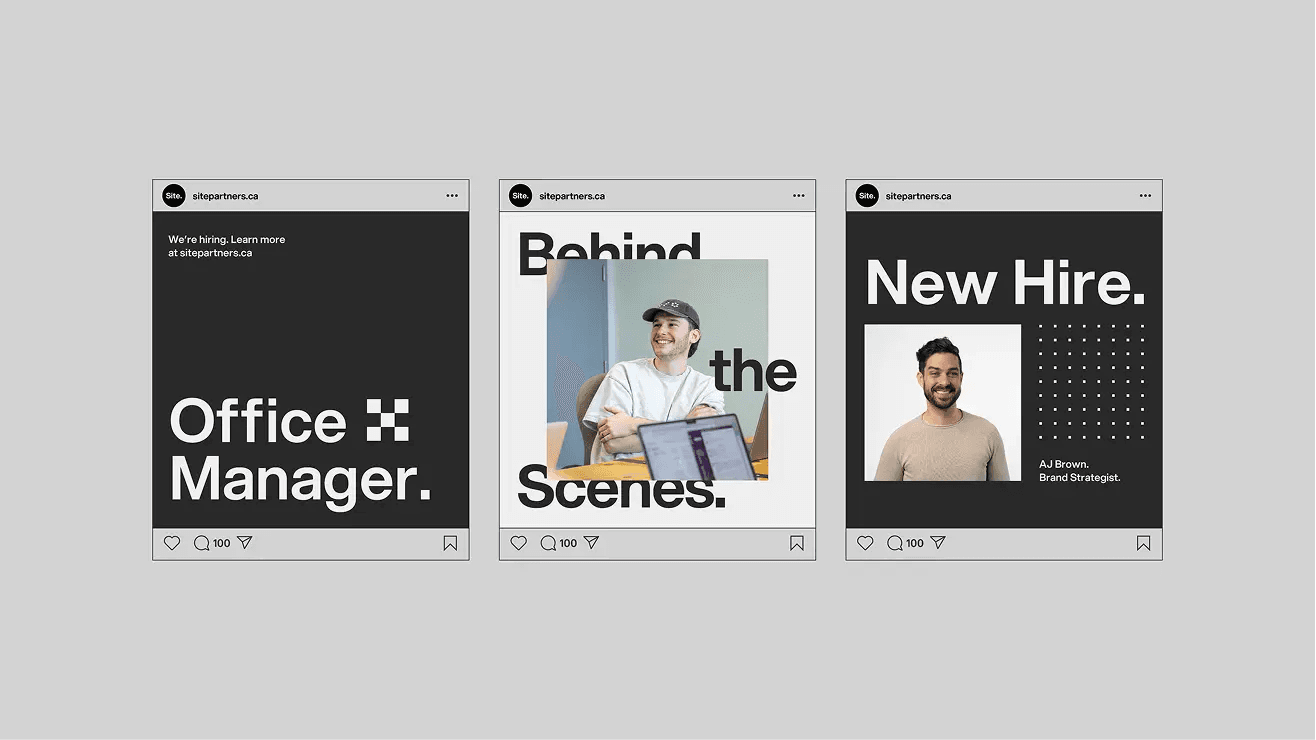Open comments on the Office Manager post
Screen dimensions: 1316x740
(201, 543)
